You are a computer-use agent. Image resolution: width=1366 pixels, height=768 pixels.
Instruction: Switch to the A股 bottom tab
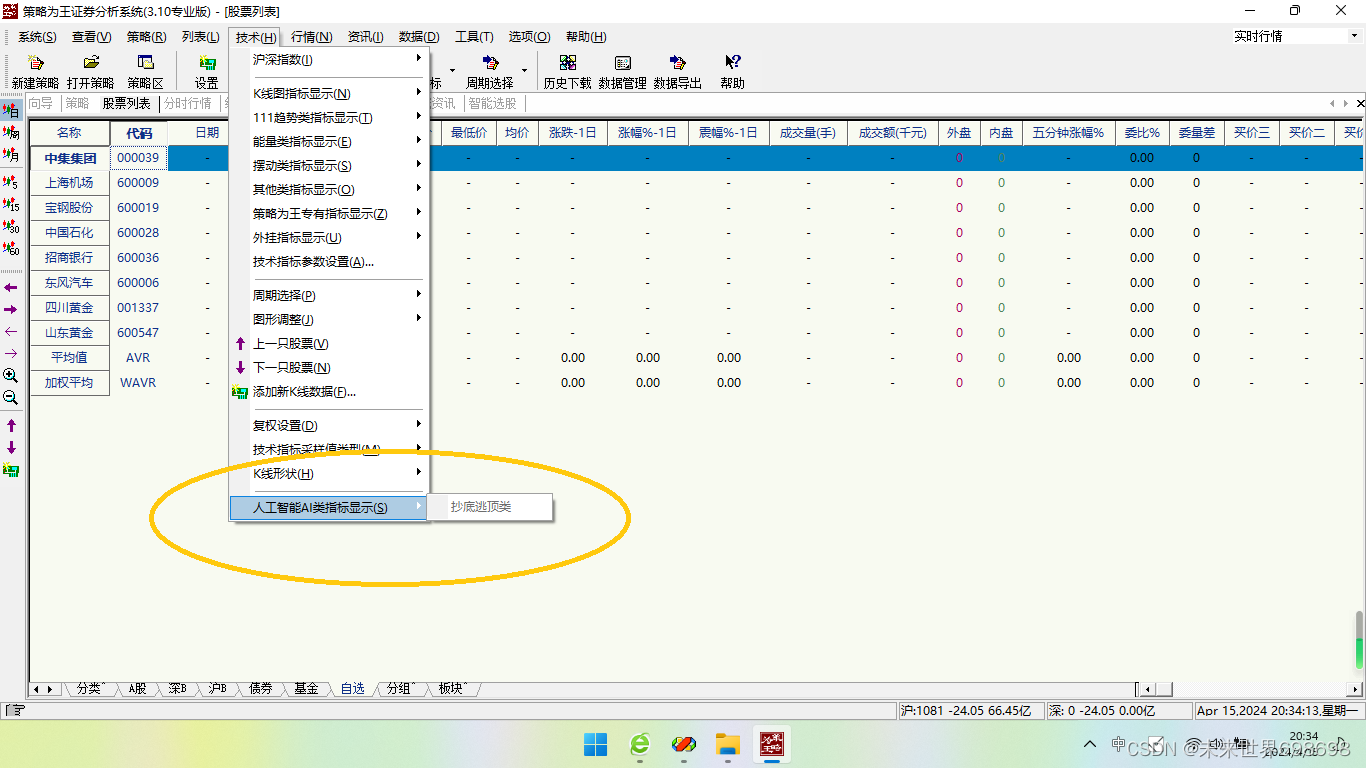tap(137, 688)
